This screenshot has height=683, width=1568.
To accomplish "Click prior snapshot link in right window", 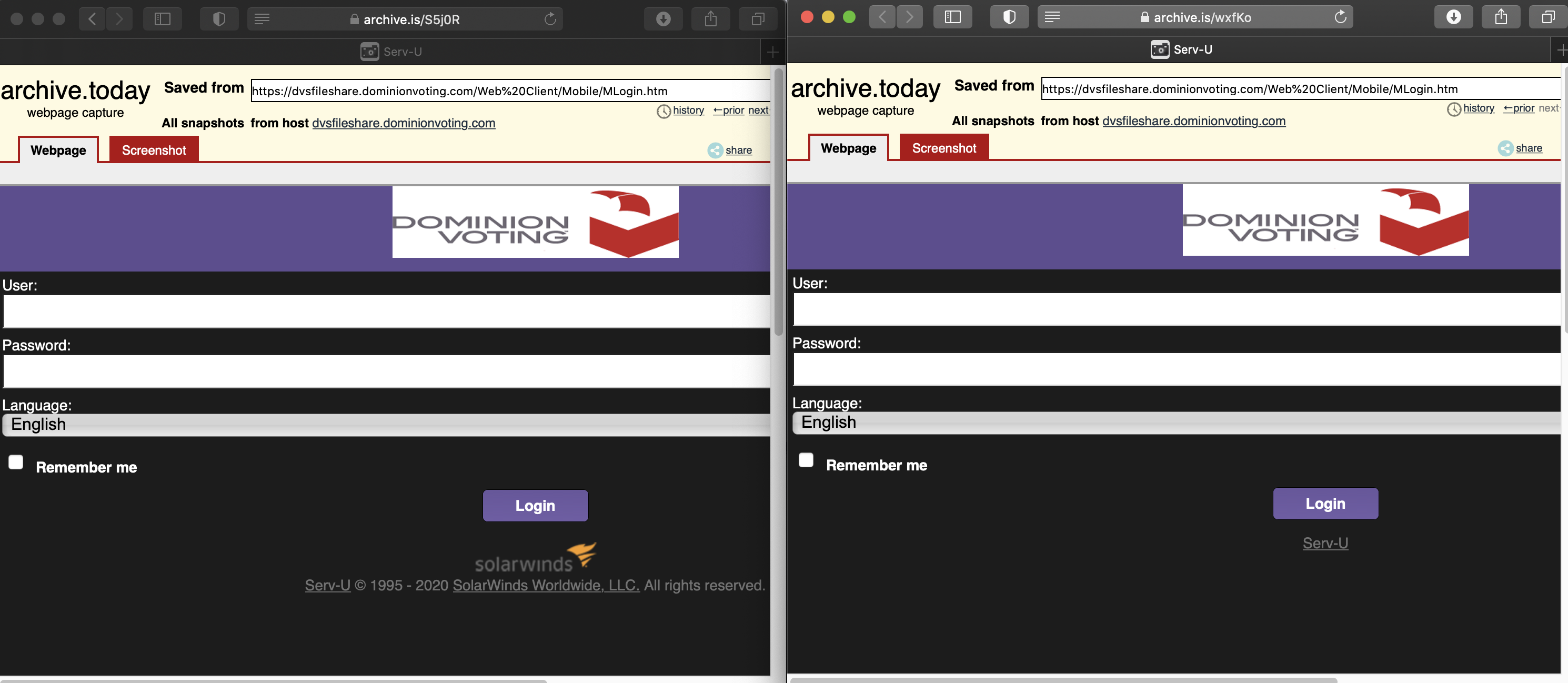I will coord(1519,108).
